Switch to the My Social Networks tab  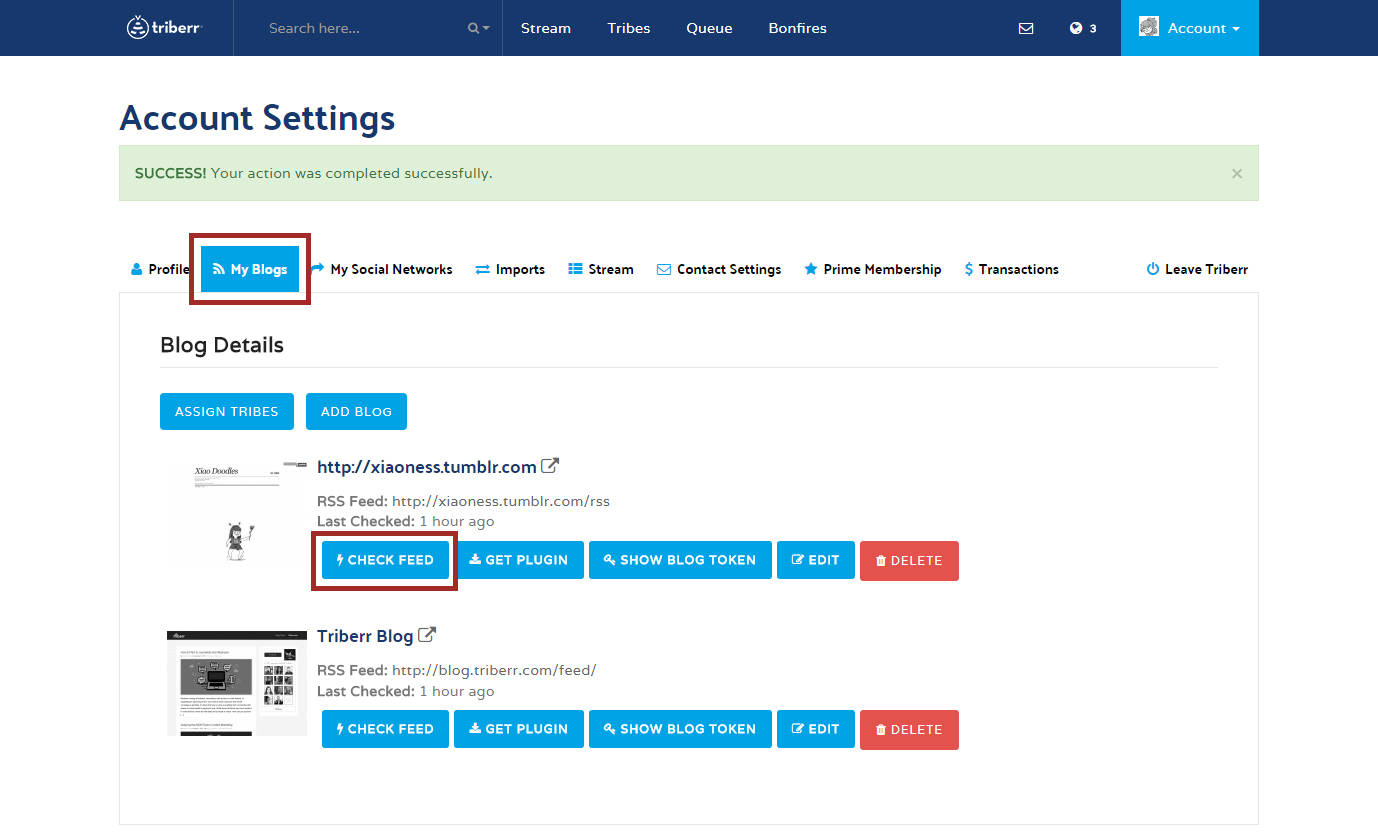coord(382,269)
